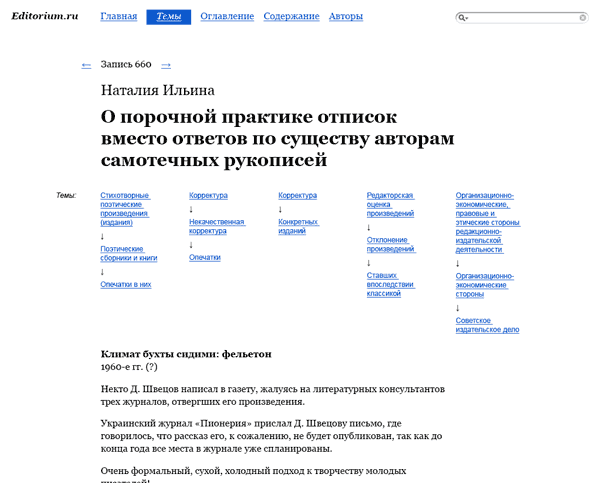Clear the search field with the round button
The image size is (600, 483).
coord(582,18)
